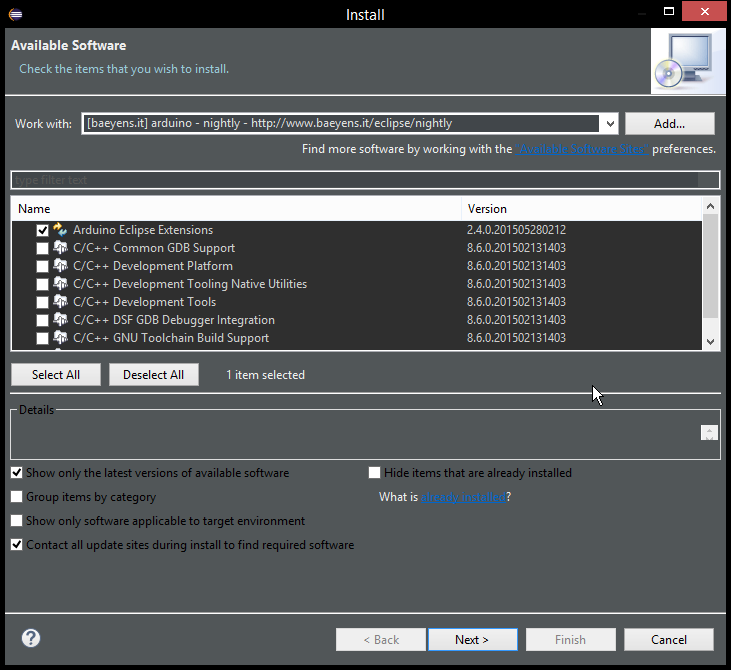Check C/C++ Development Platform
This screenshot has height=670, width=731.
[42, 266]
